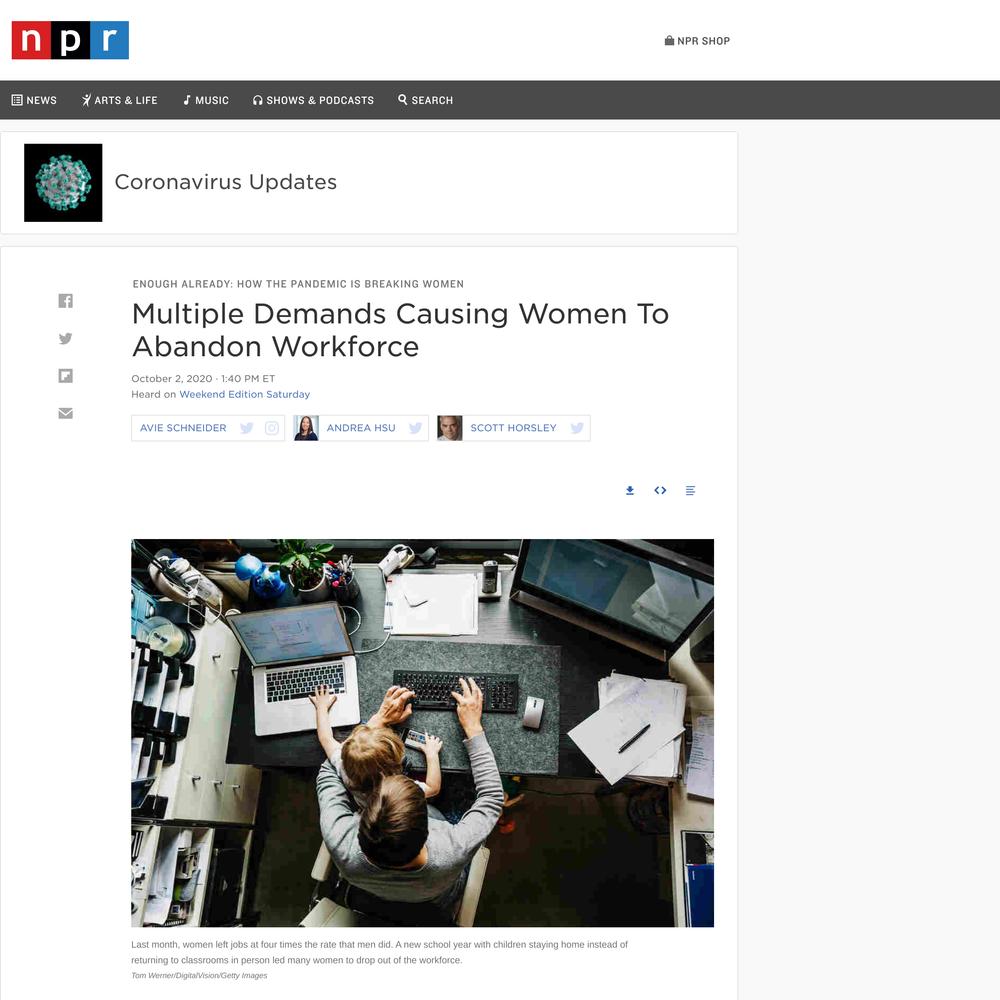Share the article by email
Image resolution: width=1000 pixels, height=1000 pixels.
point(66,413)
